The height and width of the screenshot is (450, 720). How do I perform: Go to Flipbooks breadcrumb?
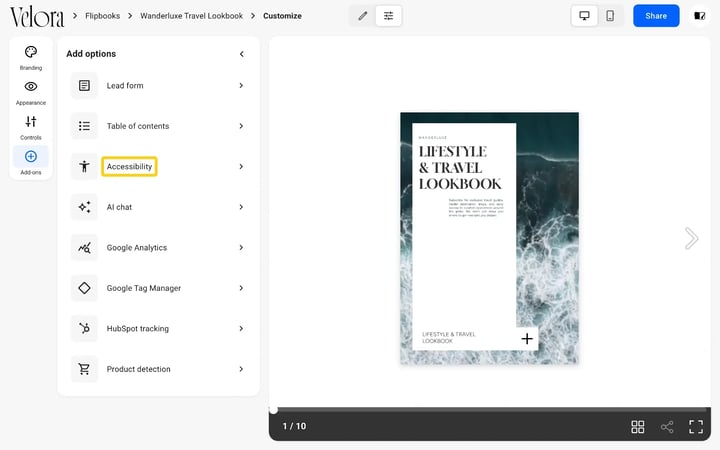[x=102, y=16]
